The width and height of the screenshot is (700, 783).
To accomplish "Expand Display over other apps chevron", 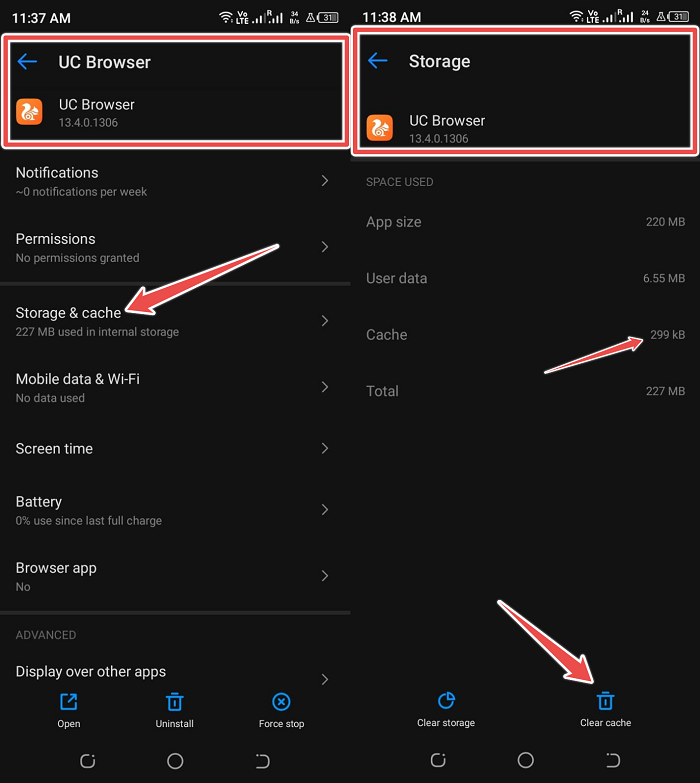I will click(325, 679).
